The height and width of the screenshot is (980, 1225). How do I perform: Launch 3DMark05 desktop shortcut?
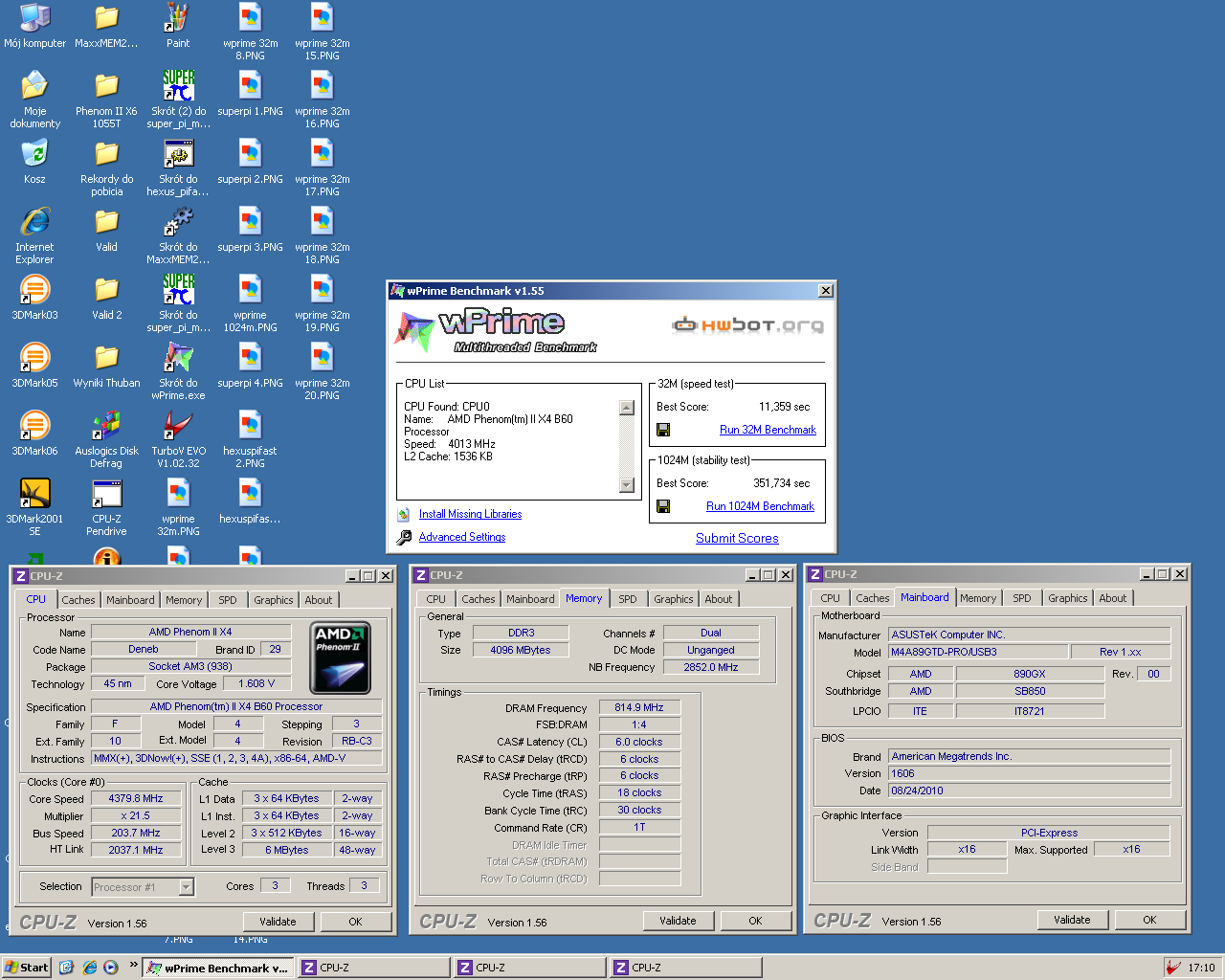pyautogui.click(x=34, y=357)
